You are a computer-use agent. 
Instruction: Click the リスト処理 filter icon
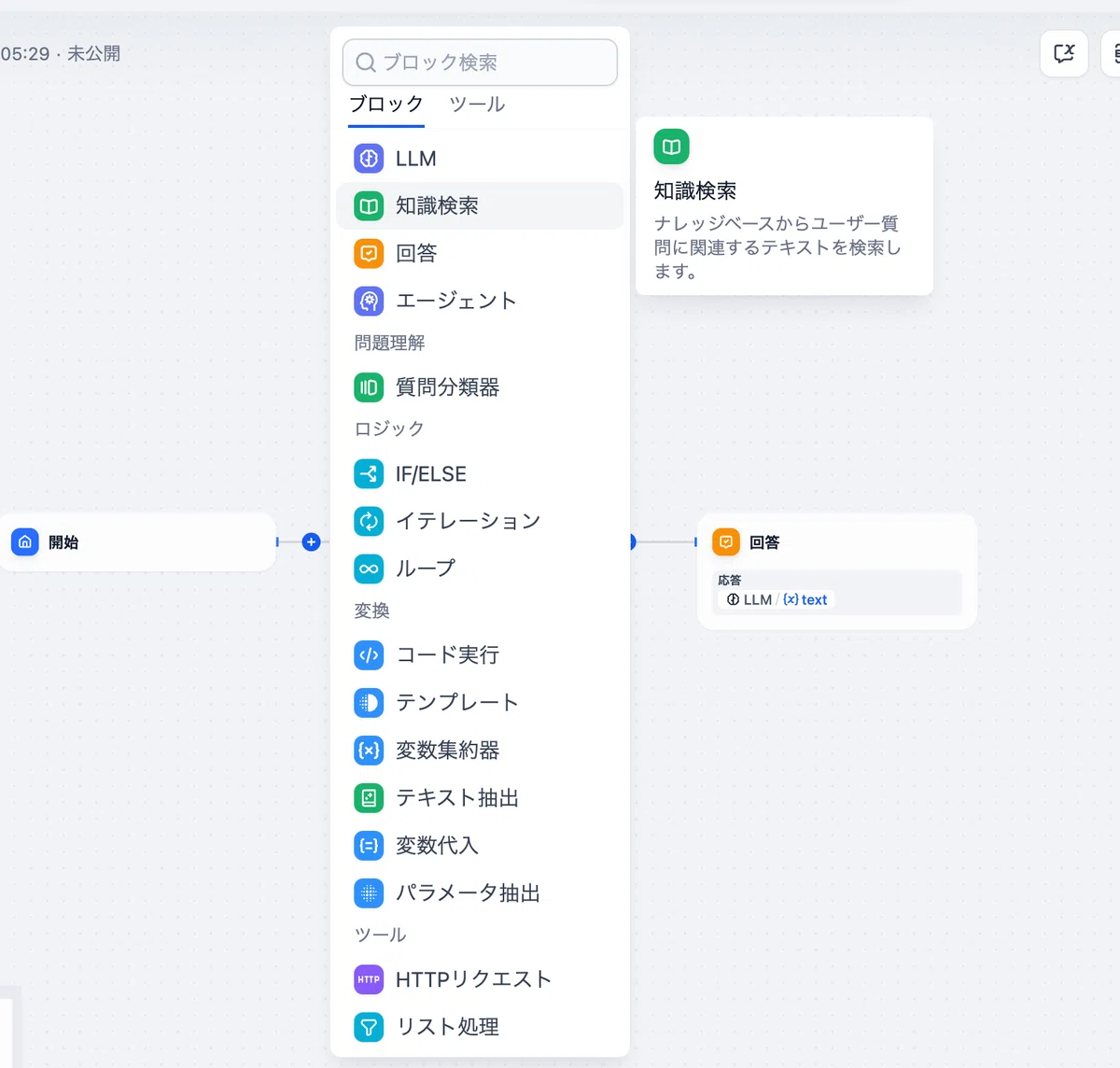click(369, 1027)
